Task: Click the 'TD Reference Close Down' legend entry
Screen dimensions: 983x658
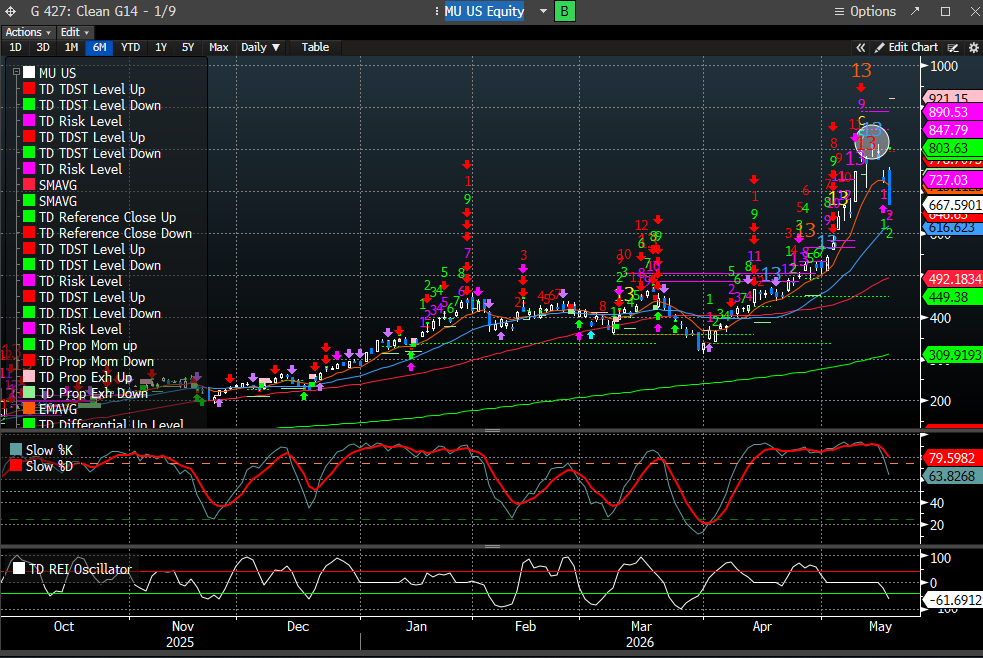Action: click(x=115, y=233)
